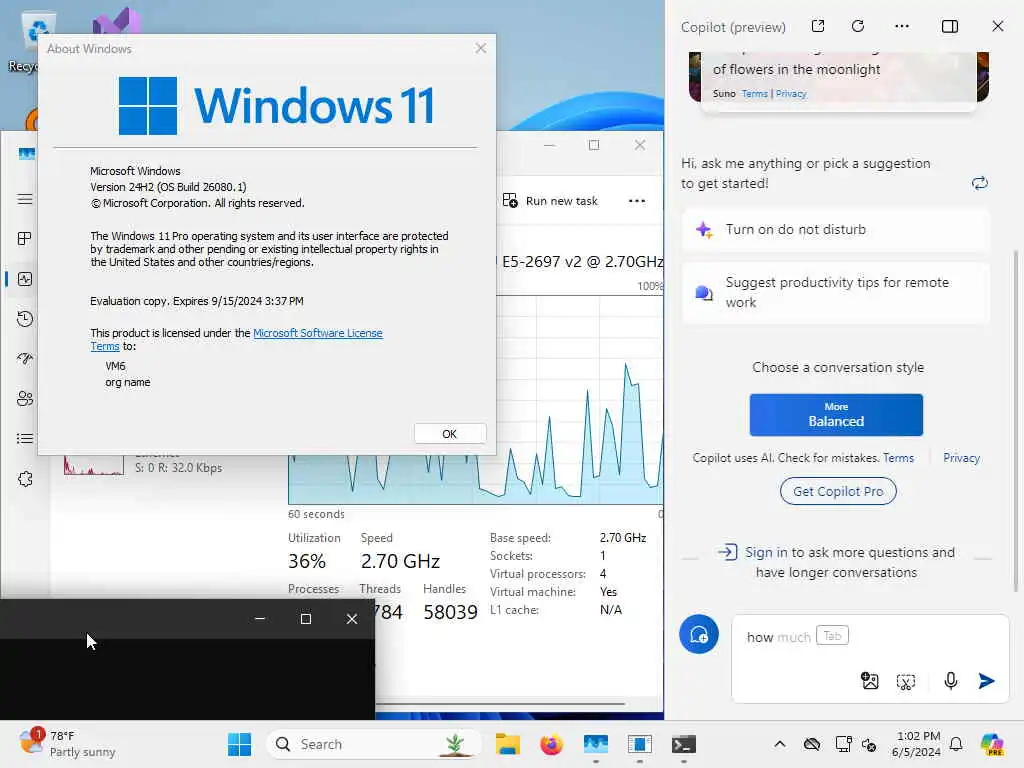
Task: Open Task Manager hamburger navigation menu
Action: click(25, 199)
